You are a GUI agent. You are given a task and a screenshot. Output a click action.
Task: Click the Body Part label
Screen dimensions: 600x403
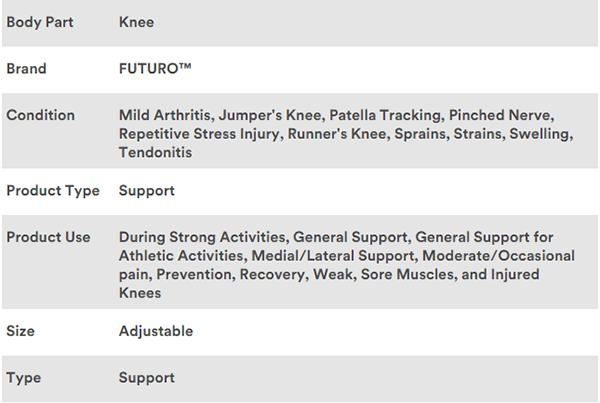(39, 21)
